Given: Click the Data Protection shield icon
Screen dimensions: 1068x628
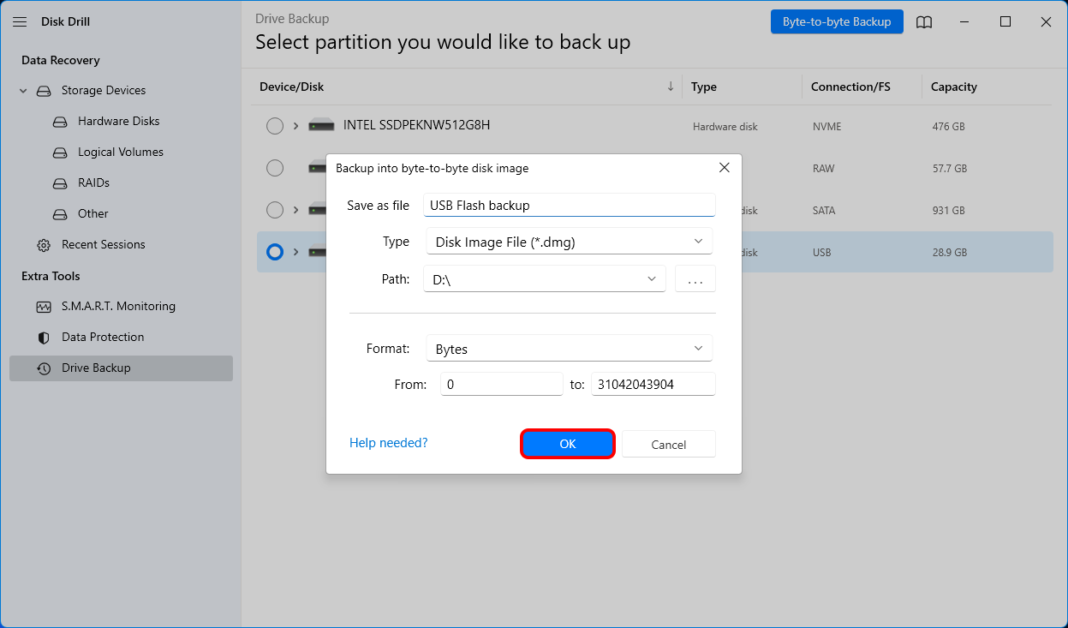Looking at the screenshot, I should click(43, 338).
